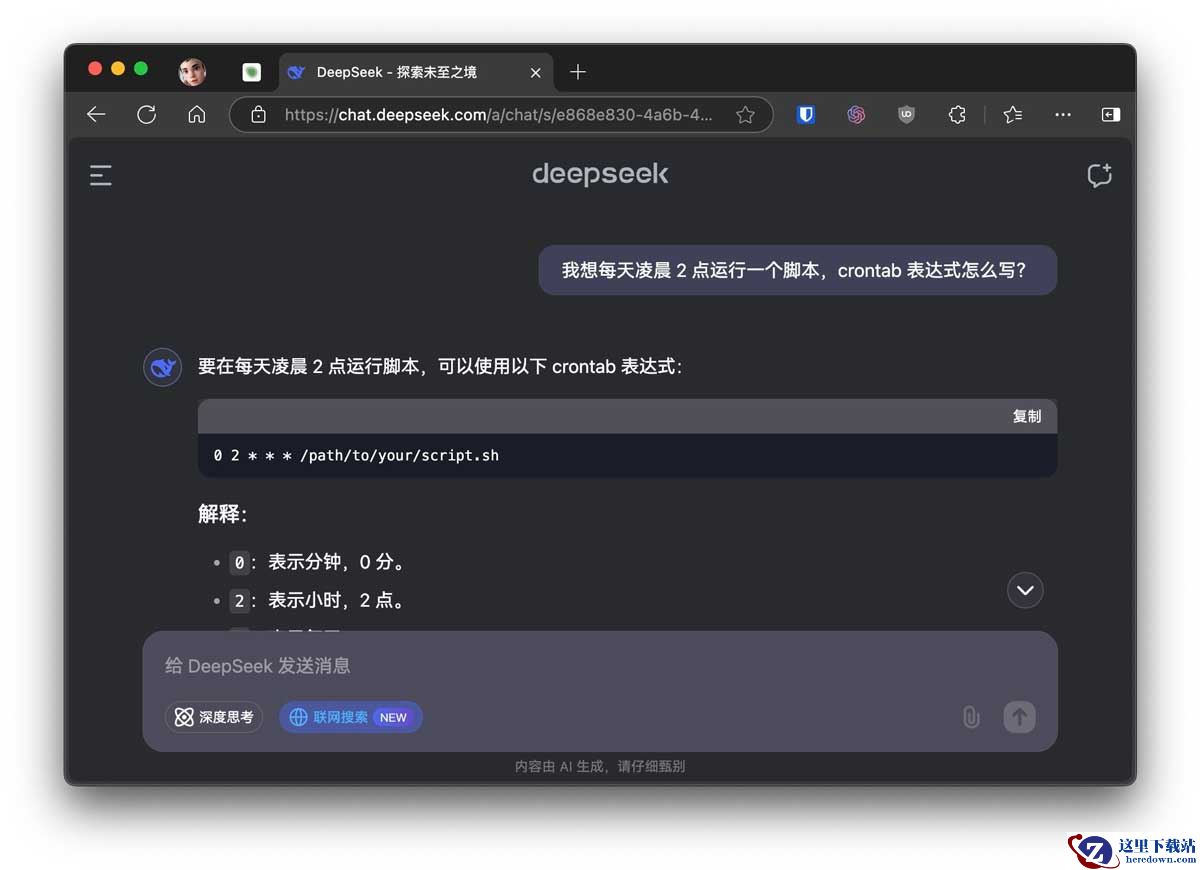Open the Bitwarden shield extension
This screenshot has height=870, width=1200.
pos(806,115)
